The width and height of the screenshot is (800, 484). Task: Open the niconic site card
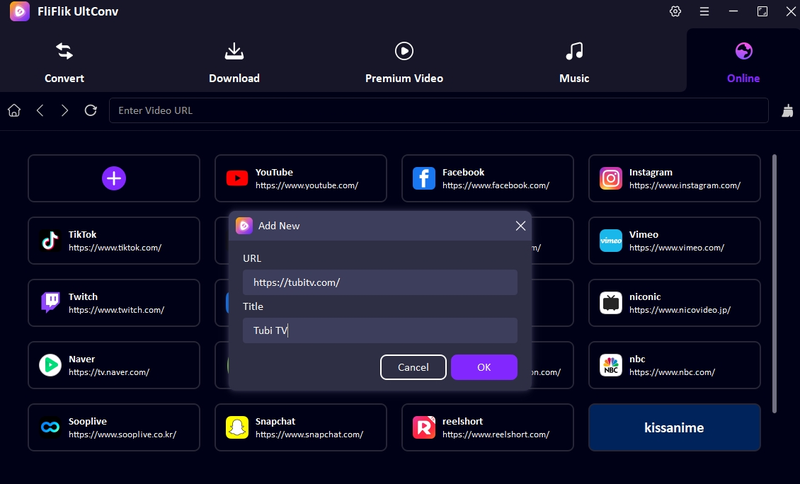674,303
